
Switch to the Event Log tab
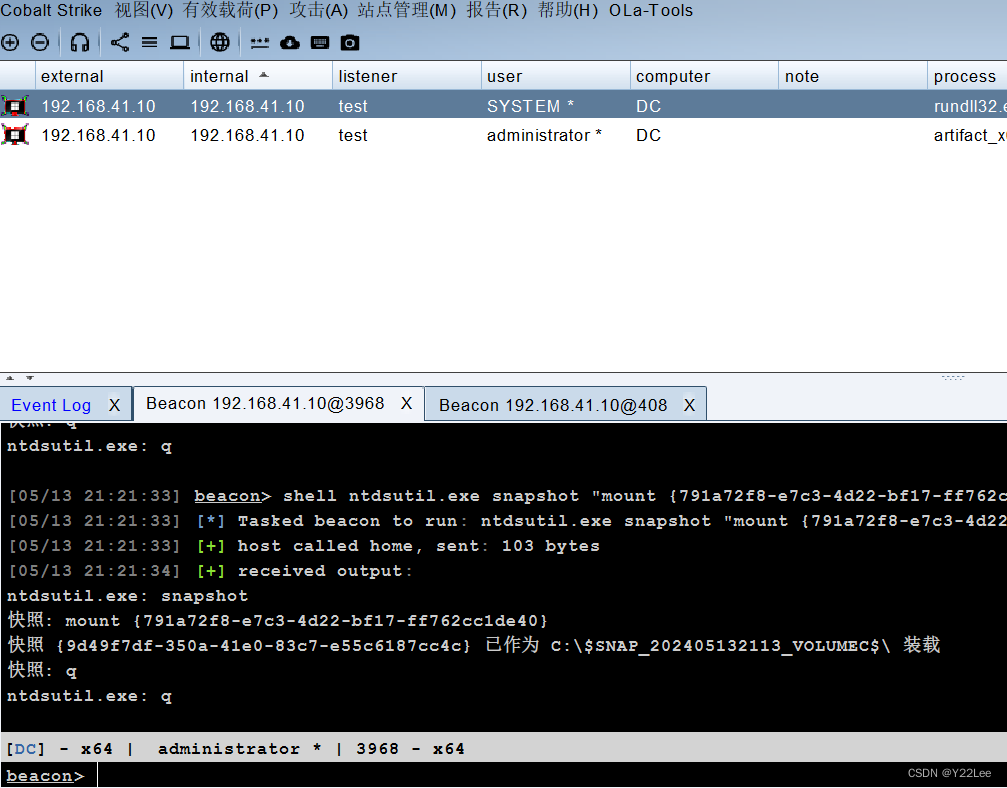click(x=51, y=405)
